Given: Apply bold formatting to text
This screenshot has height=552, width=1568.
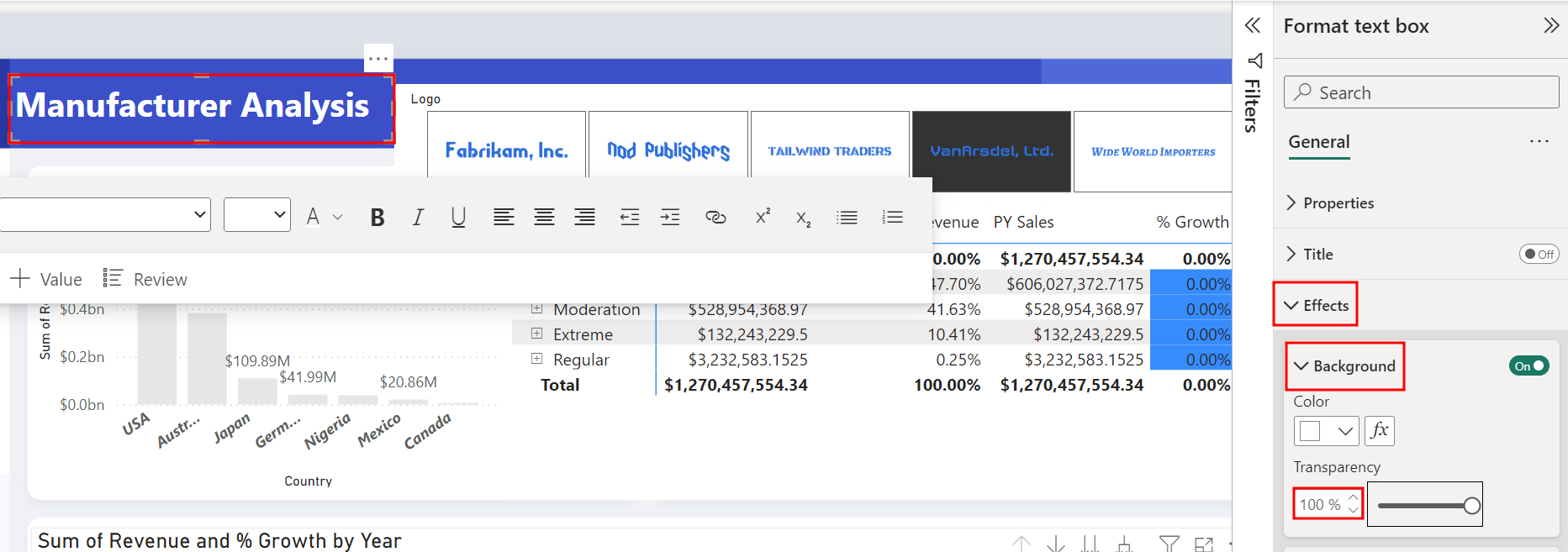Looking at the screenshot, I should pos(377,218).
